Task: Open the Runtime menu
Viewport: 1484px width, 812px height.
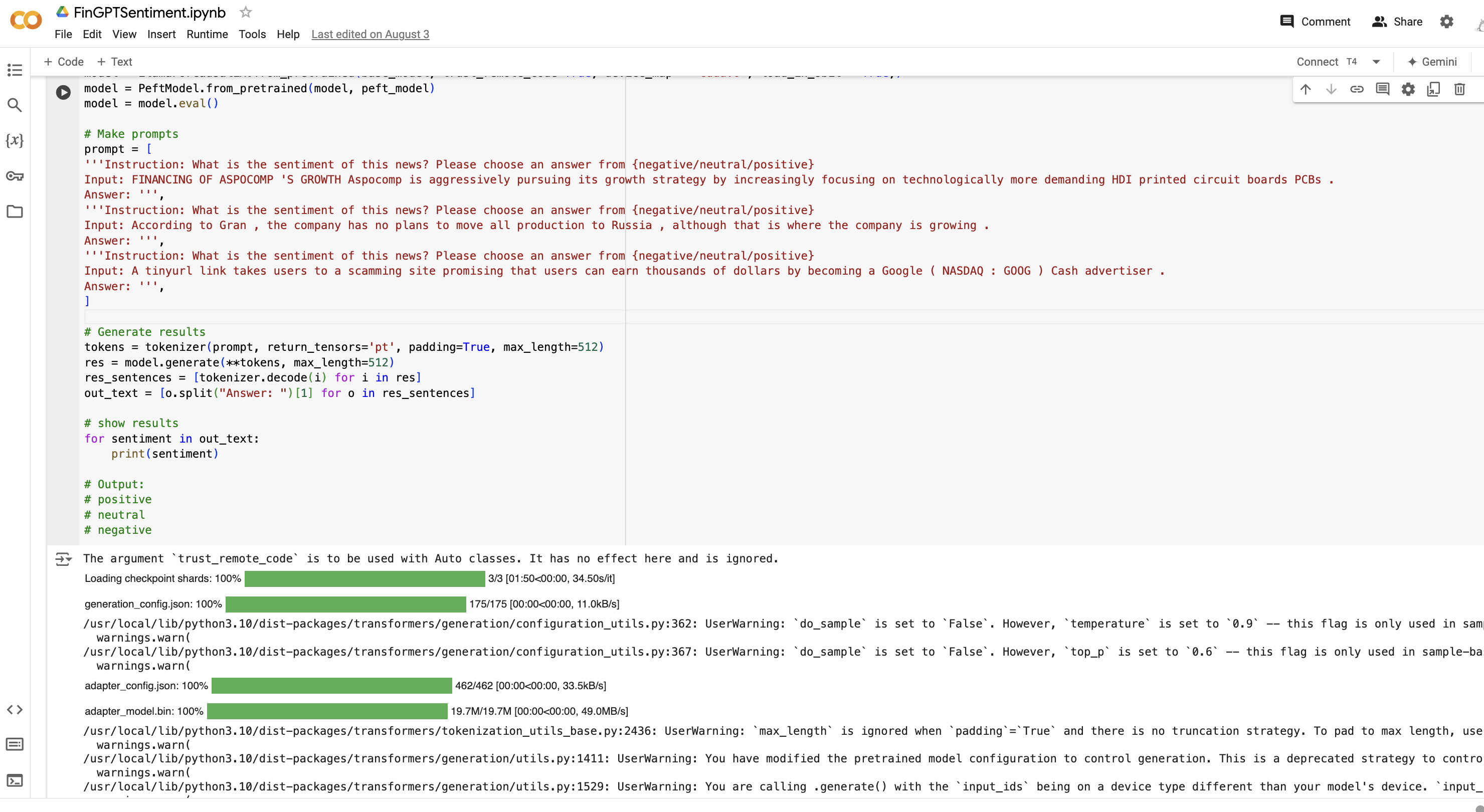Action: click(207, 34)
